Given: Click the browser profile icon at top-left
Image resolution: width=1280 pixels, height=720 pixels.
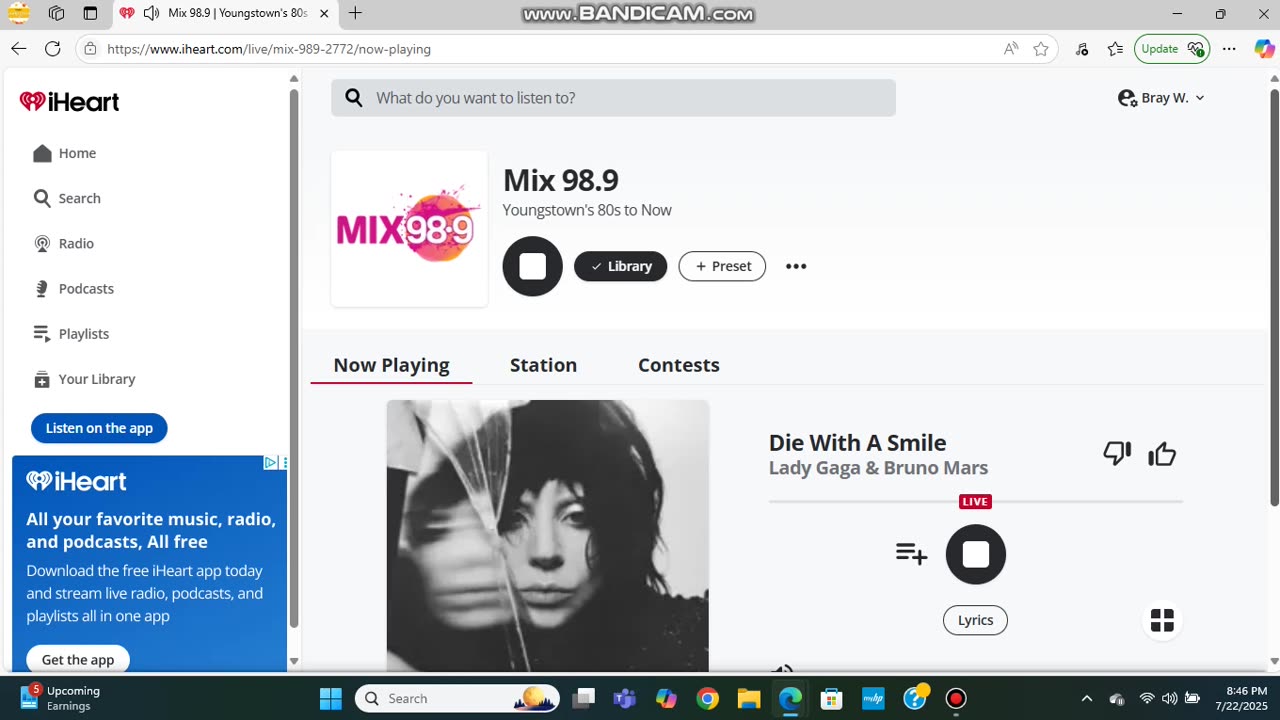Looking at the screenshot, I should 19,13.
